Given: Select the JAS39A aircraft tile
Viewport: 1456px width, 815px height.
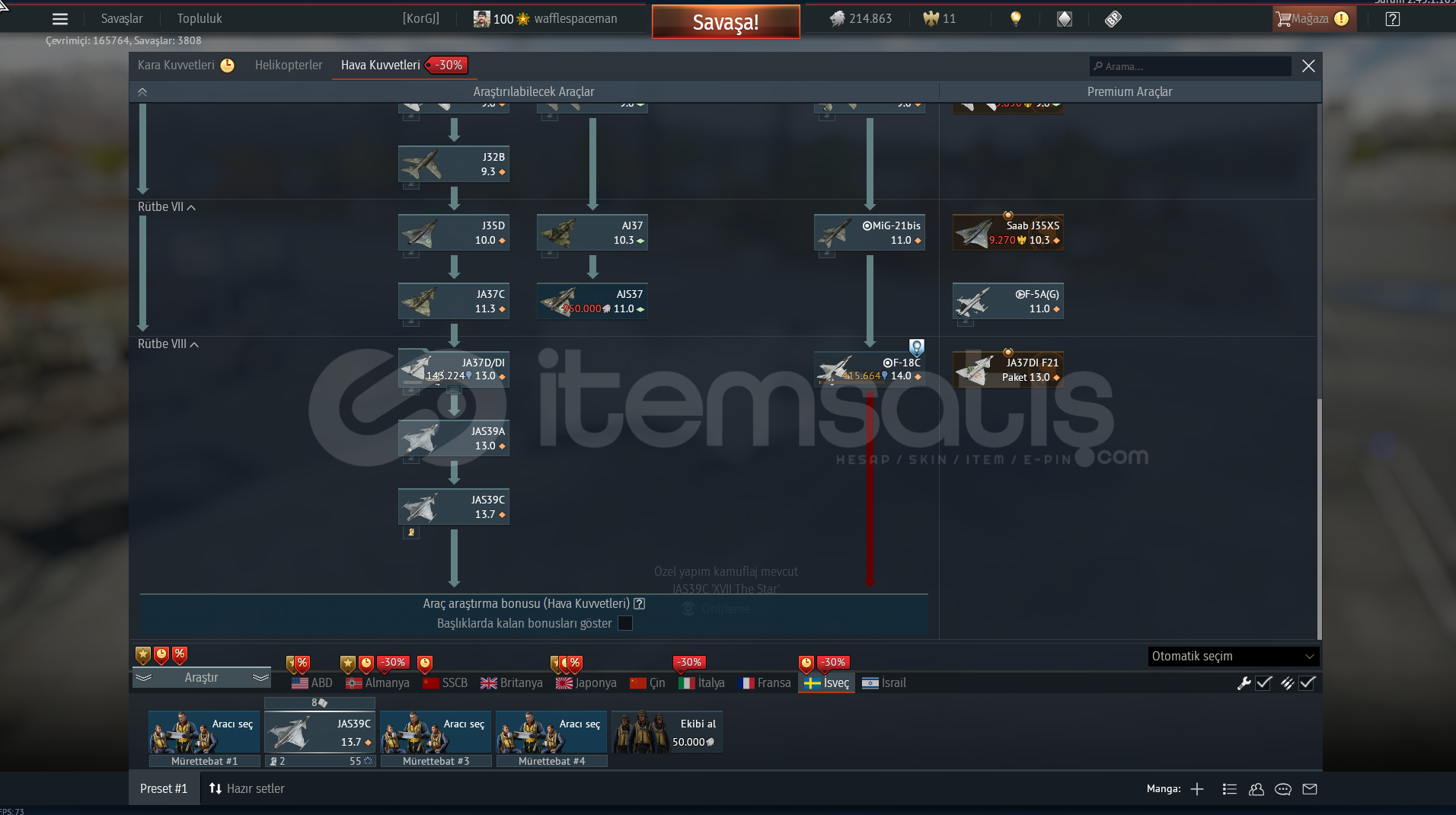Looking at the screenshot, I should point(454,438).
